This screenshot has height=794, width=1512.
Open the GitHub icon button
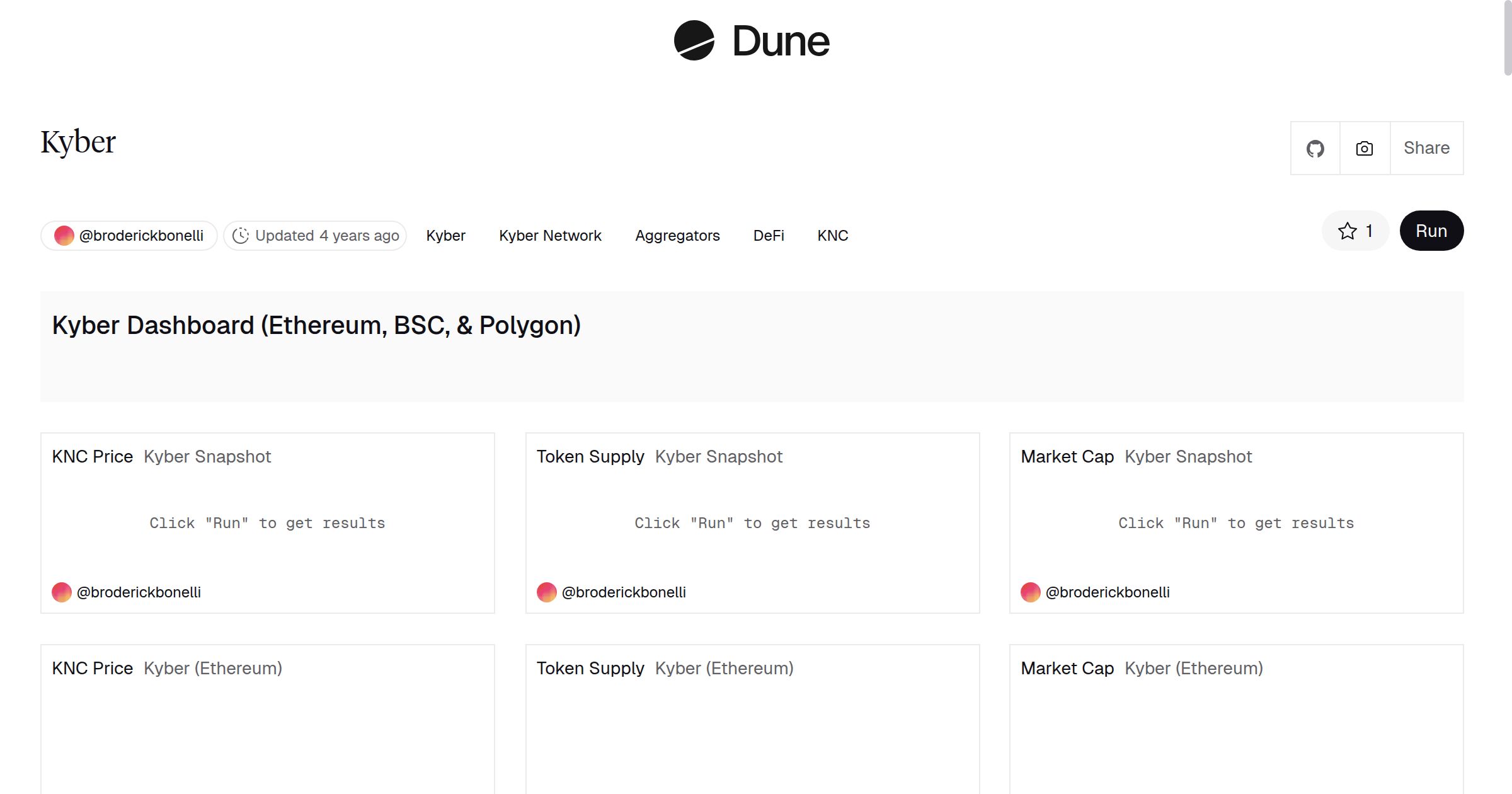[x=1315, y=149]
